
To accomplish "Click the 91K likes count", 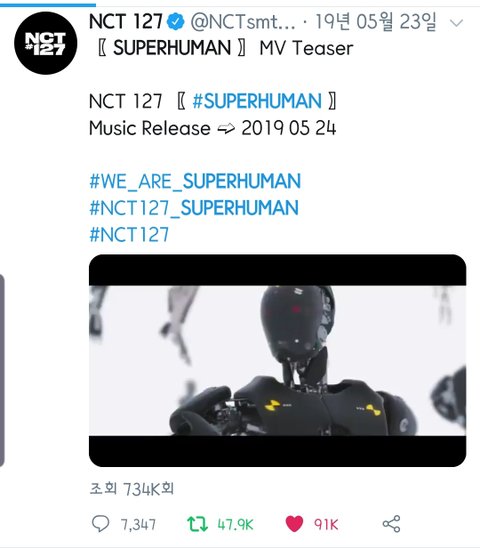I will 326,525.
